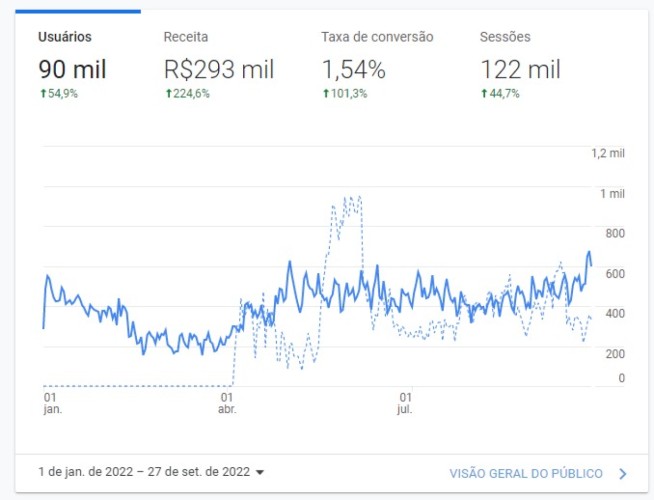
Task: Open the date range dropdown arrow
Action: 260,472
